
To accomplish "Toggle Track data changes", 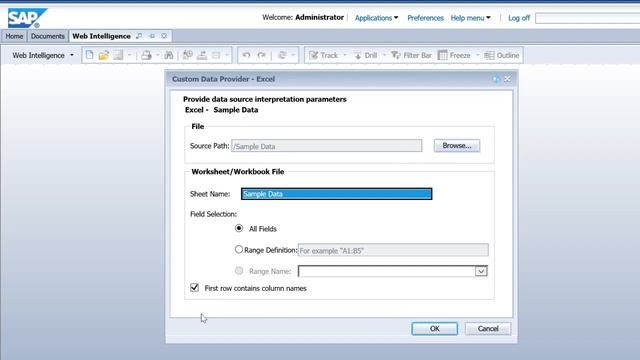I will pos(324,55).
